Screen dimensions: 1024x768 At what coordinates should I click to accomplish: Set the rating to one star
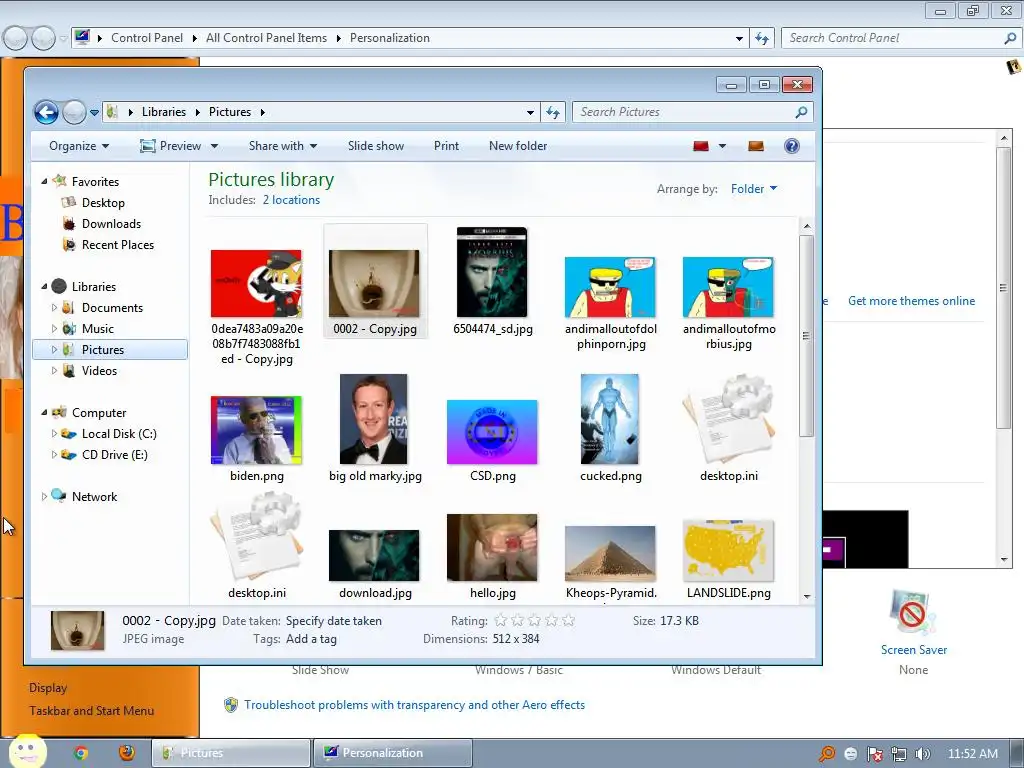click(x=501, y=620)
